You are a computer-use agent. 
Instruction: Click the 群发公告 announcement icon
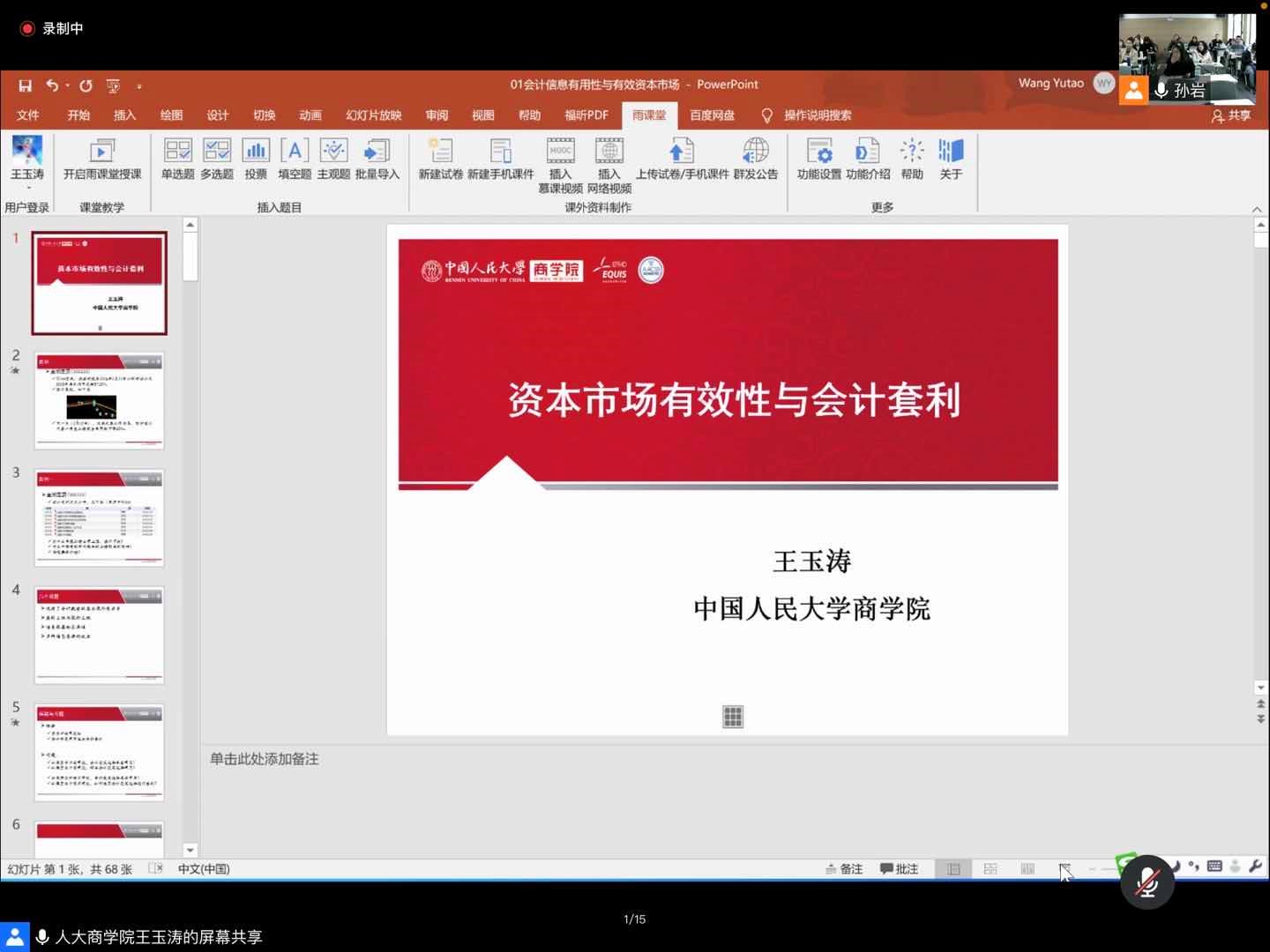(x=755, y=159)
